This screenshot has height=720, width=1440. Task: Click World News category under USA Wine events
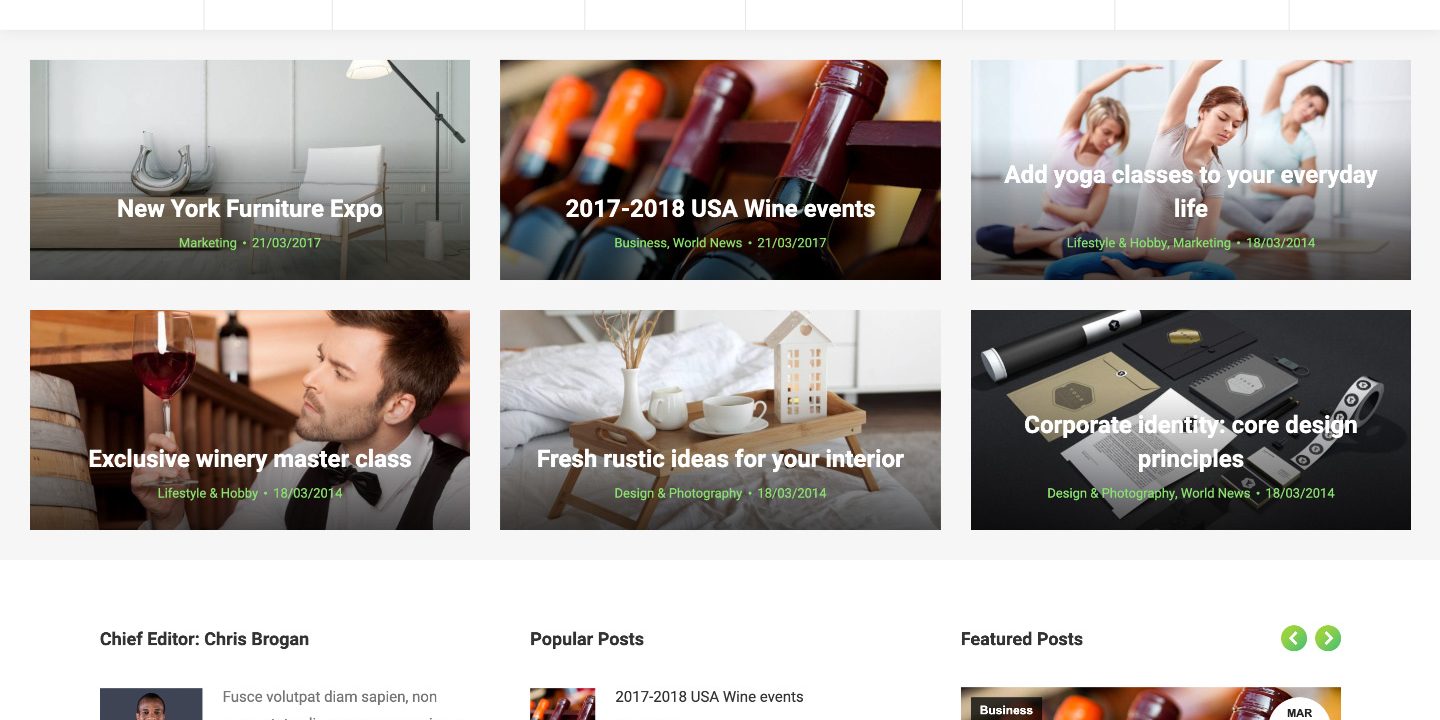coord(708,243)
